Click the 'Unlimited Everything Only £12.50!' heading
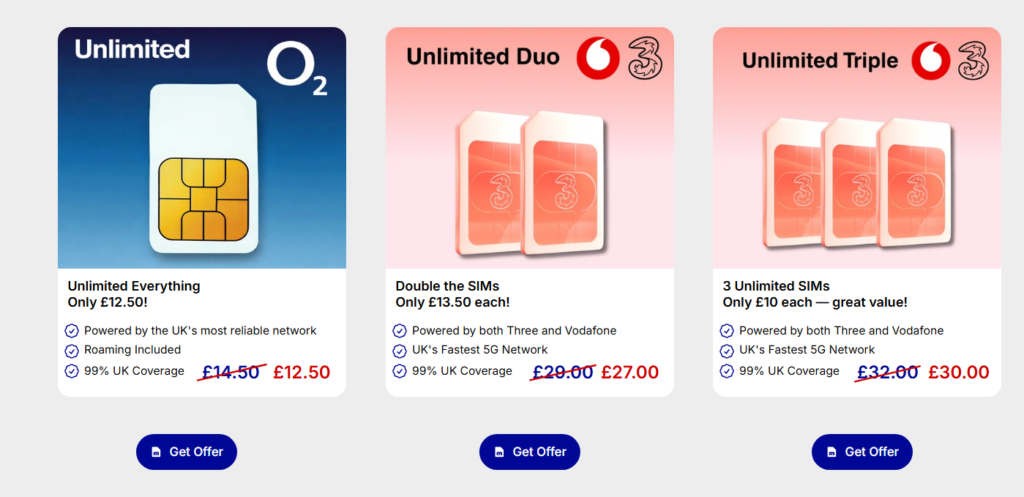The image size is (1024, 497). [x=134, y=294]
